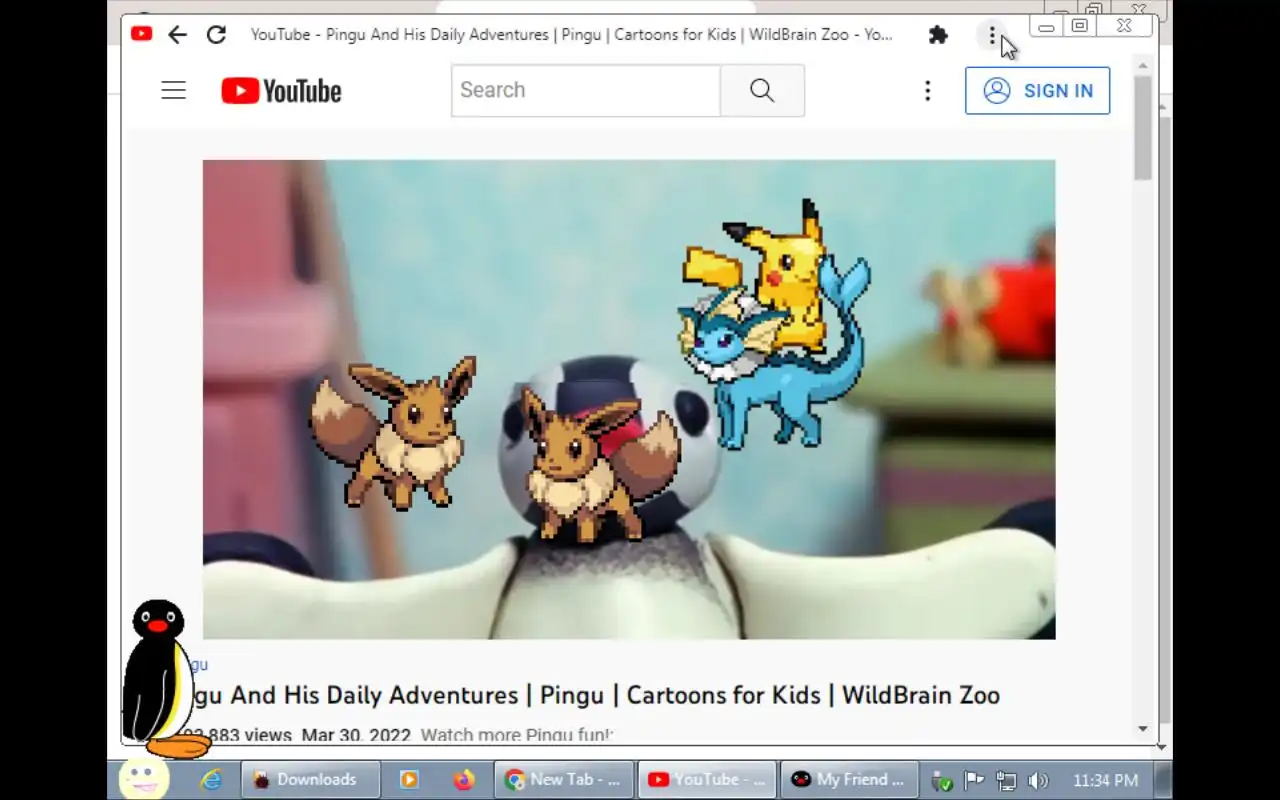The width and height of the screenshot is (1280, 800).
Task: Open YouTube settings three-dot menu
Action: 928,91
